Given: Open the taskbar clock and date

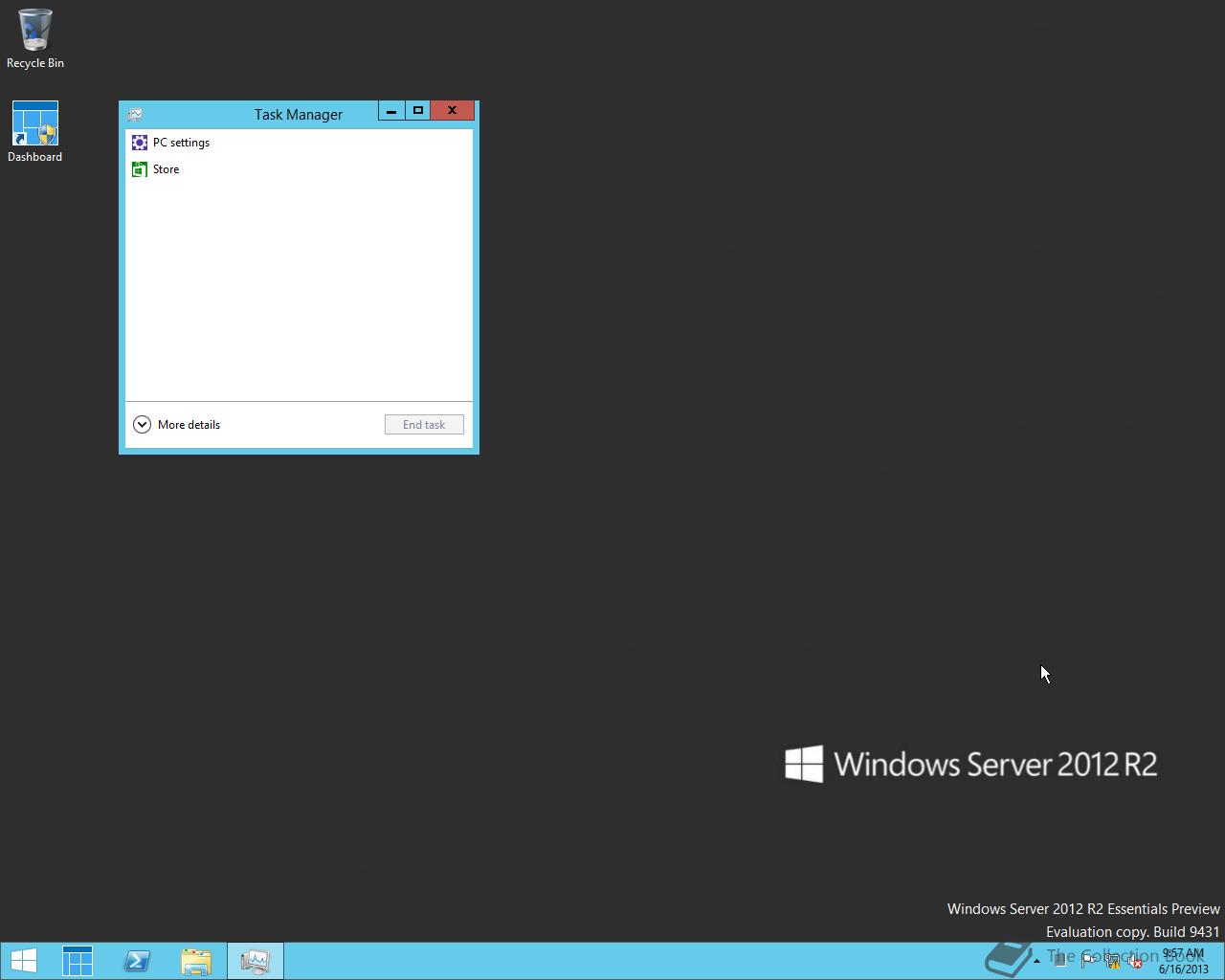Looking at the screenshot, I should (x=1183, y=961).
